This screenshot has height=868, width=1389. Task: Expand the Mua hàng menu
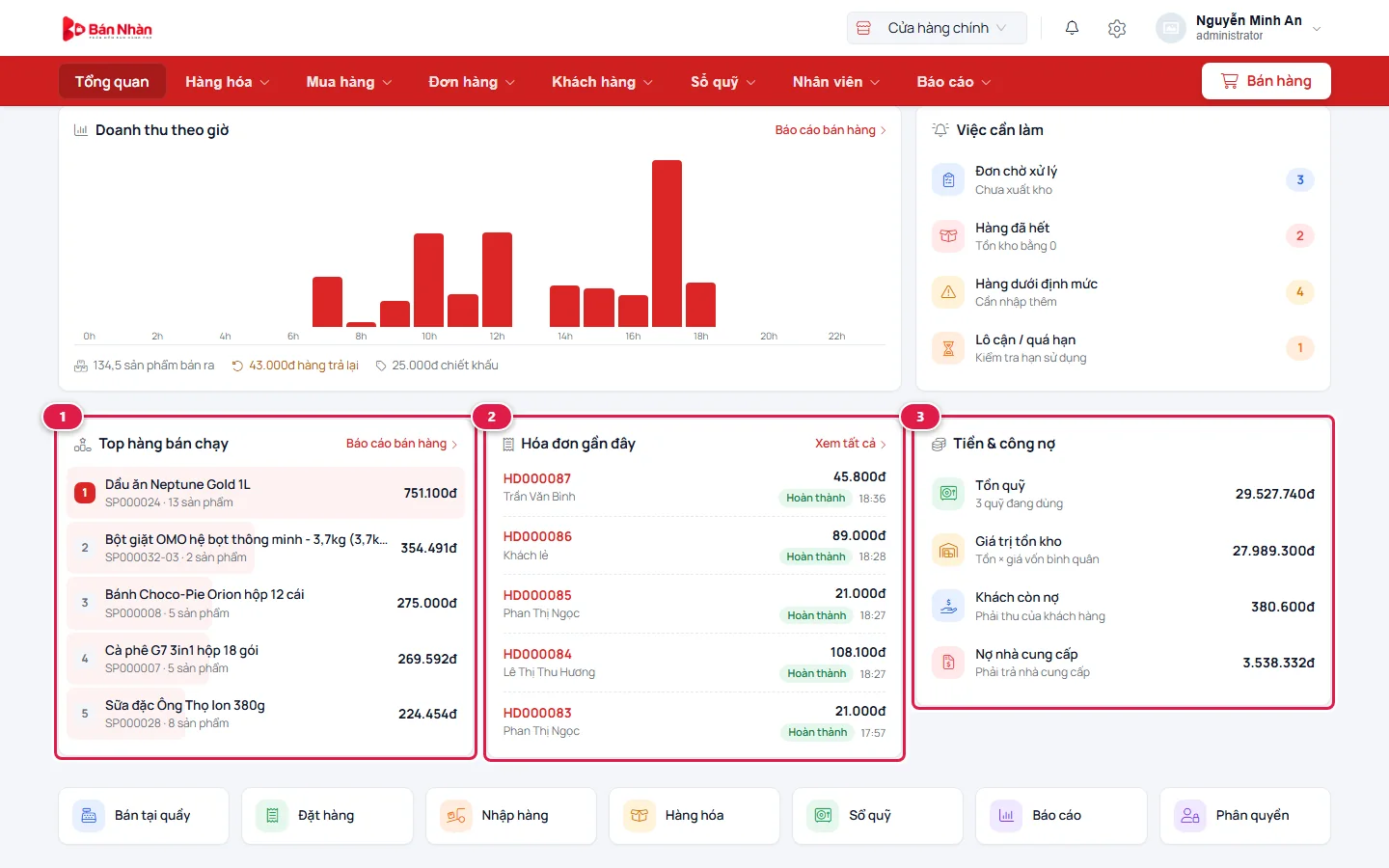tap(349, 82)
